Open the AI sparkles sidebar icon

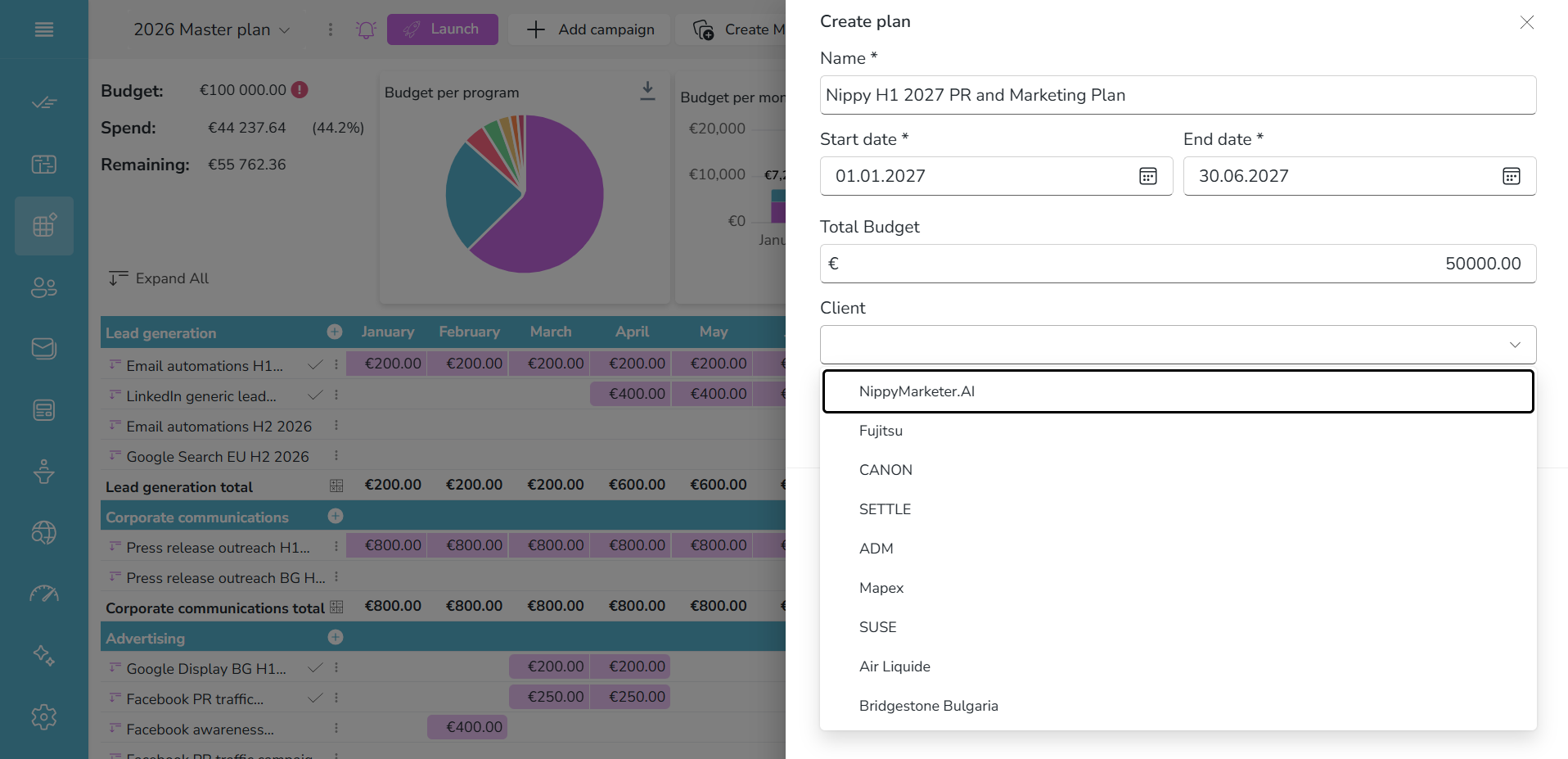(44, 656)
